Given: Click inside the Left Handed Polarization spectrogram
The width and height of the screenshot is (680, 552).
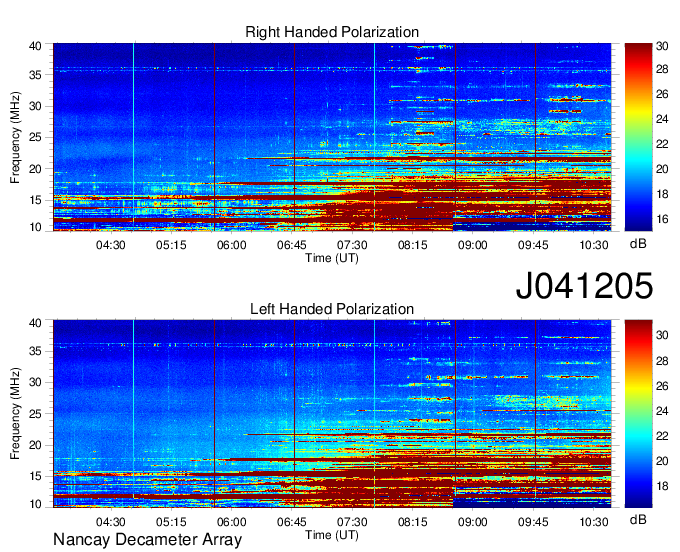Looking at the screenshot, I should (332, 414).
